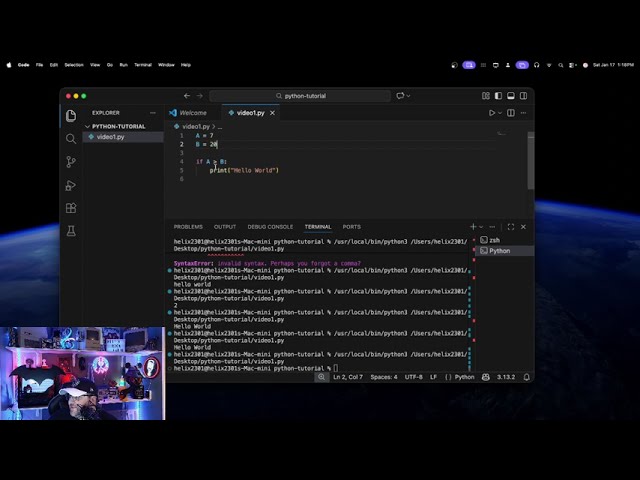Open the Help menu

point(186,65)
